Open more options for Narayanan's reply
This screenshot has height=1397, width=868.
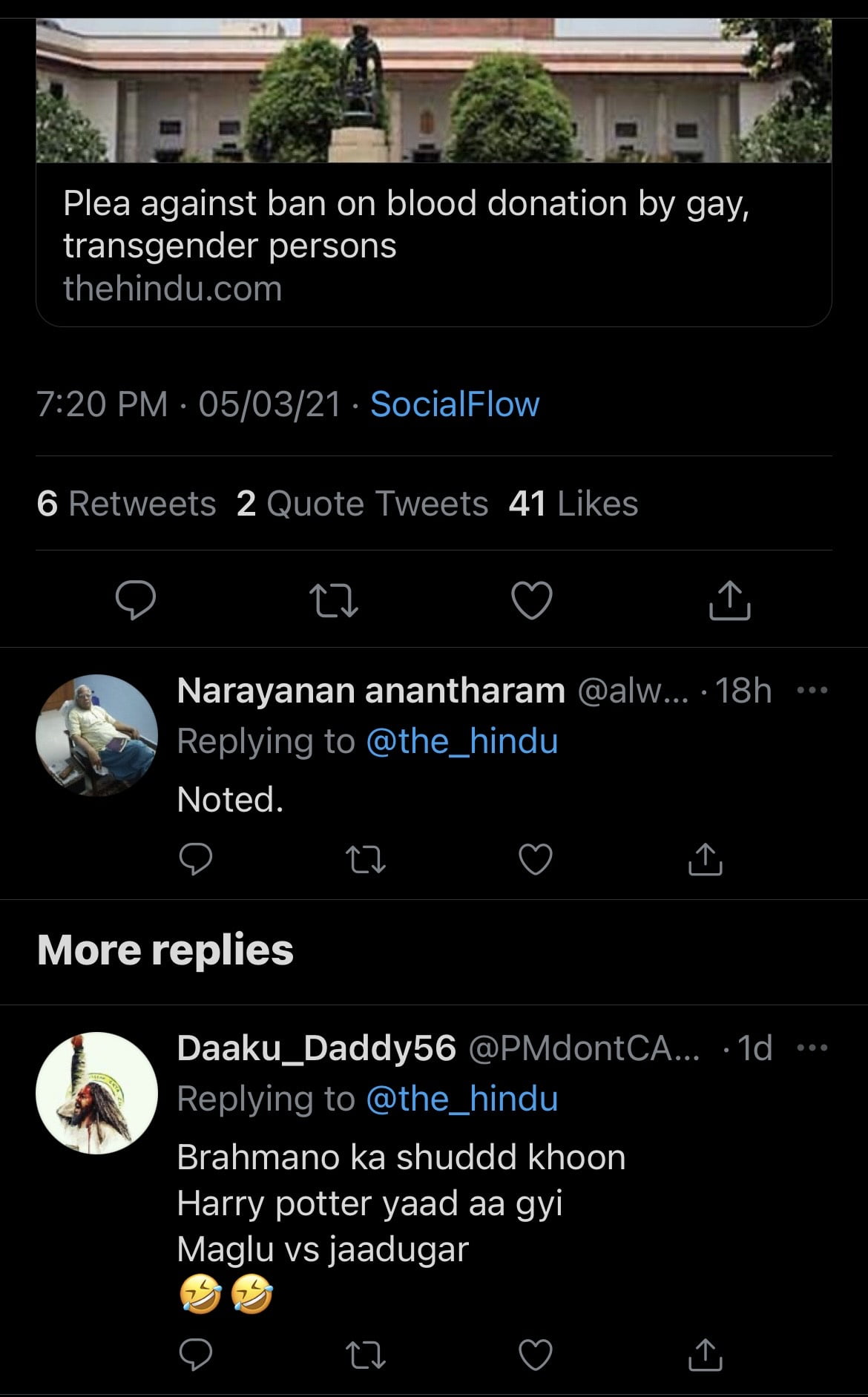click(812, 691)
